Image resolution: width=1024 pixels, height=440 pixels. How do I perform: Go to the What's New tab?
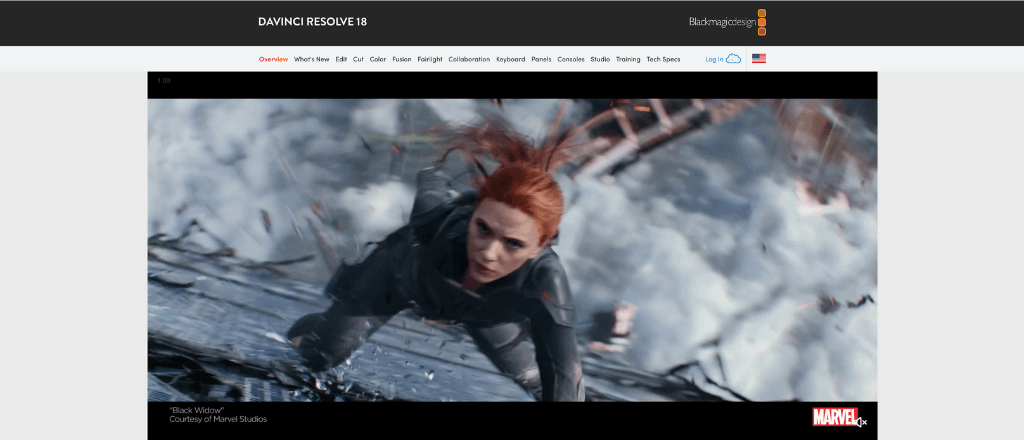click(x=312, y=59)
